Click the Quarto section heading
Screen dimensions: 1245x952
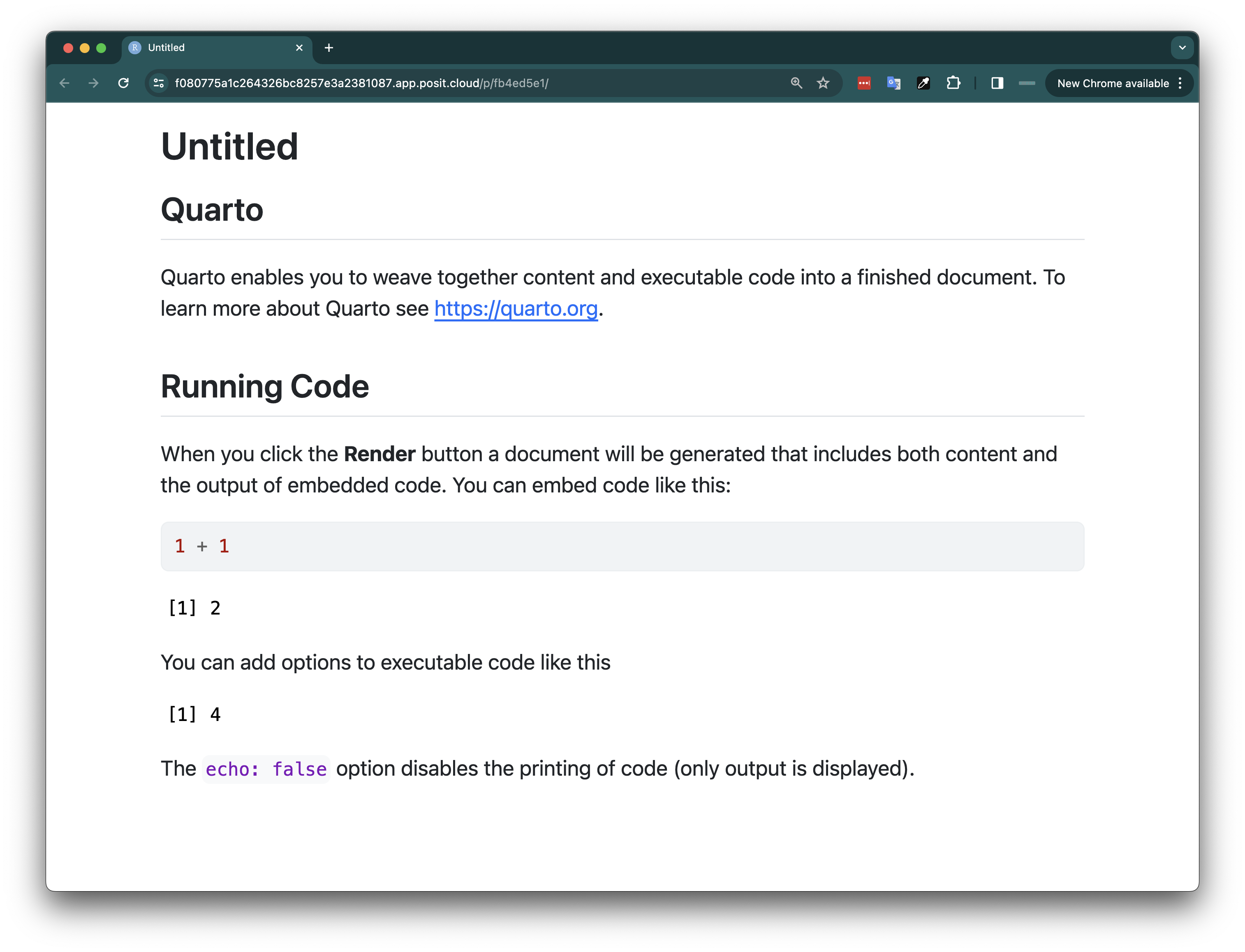pos(212,210)
